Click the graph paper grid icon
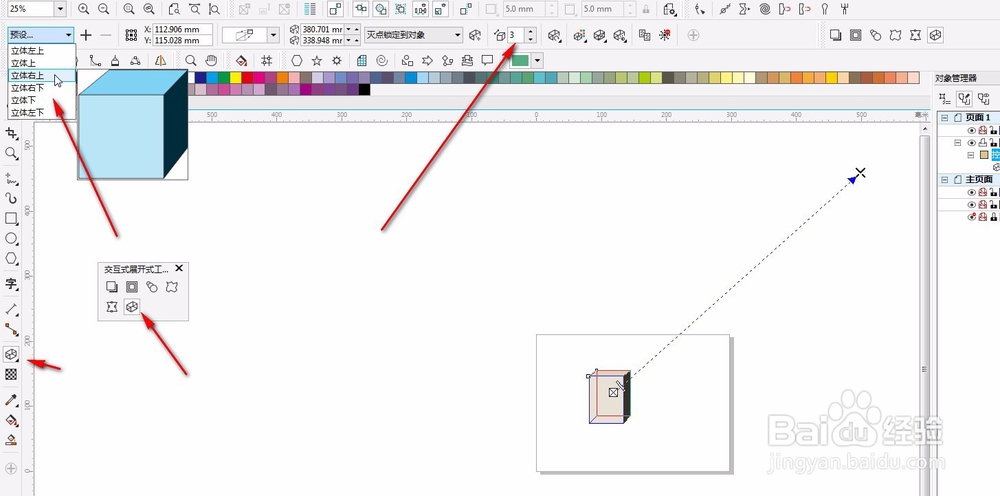 [x=362, y=61]
